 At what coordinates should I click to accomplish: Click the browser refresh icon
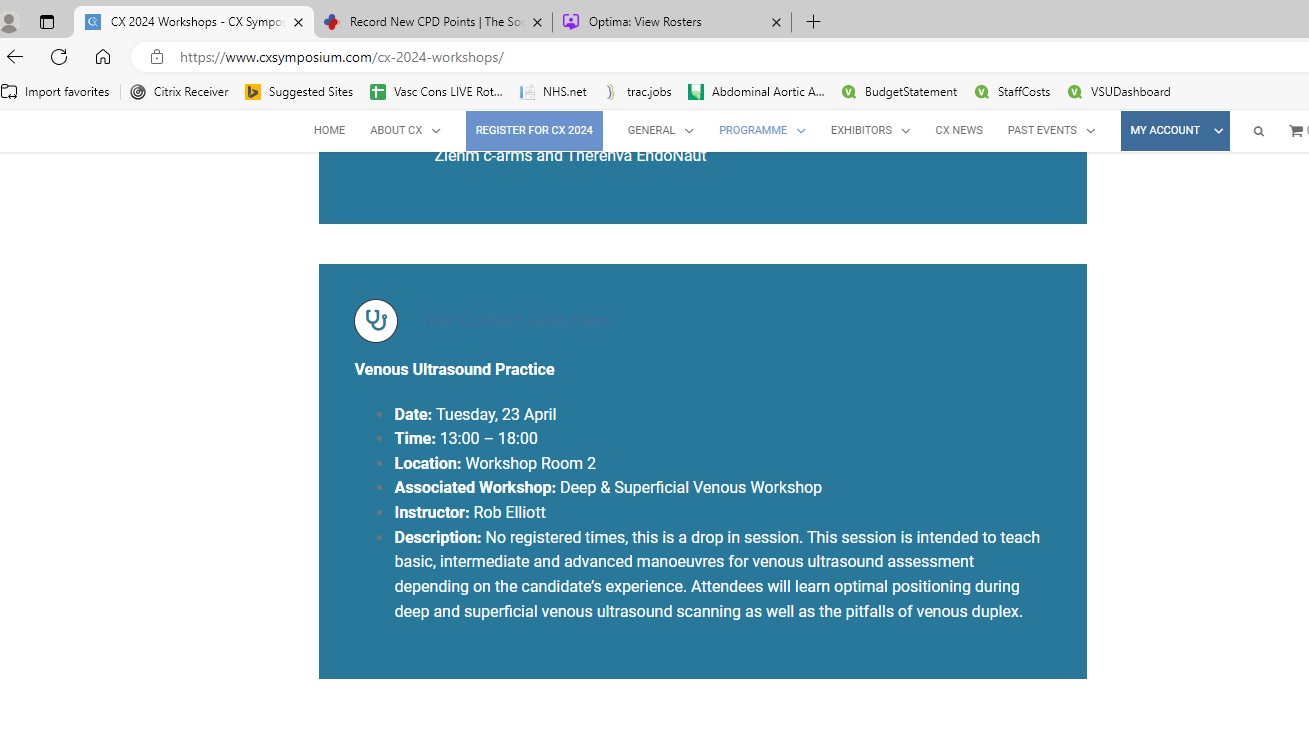tap(59, 57)
